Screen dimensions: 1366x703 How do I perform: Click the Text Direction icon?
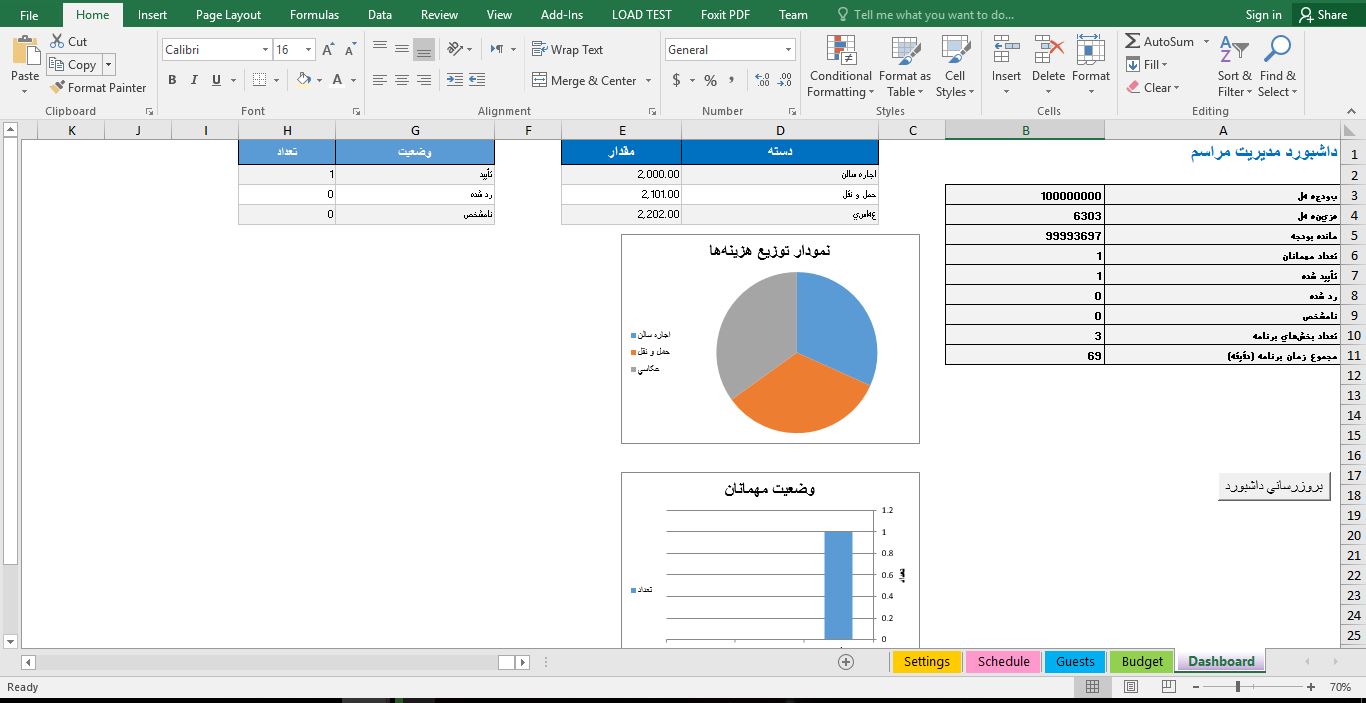[497, 48]
